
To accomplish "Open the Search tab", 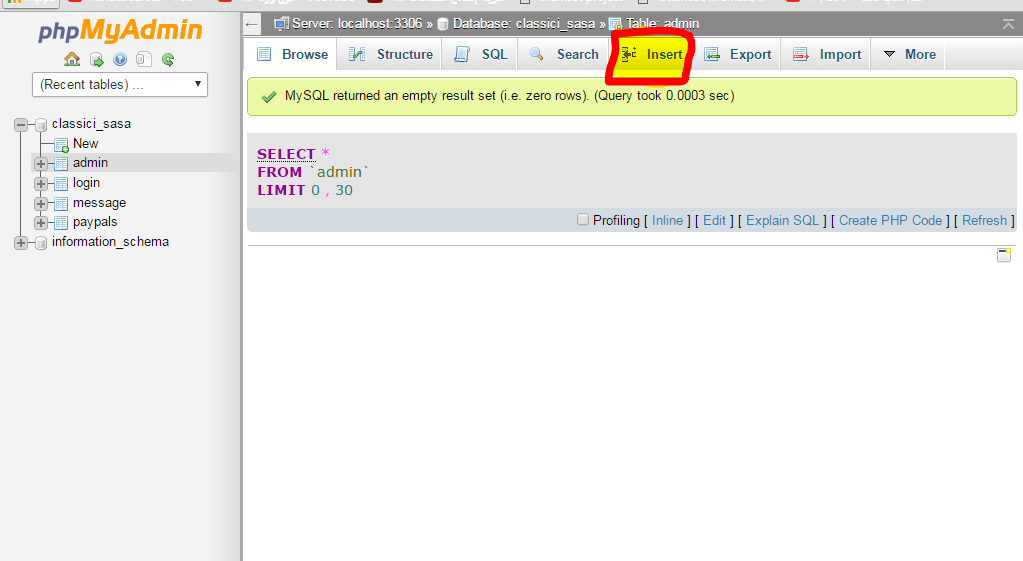I will (564, 54).
